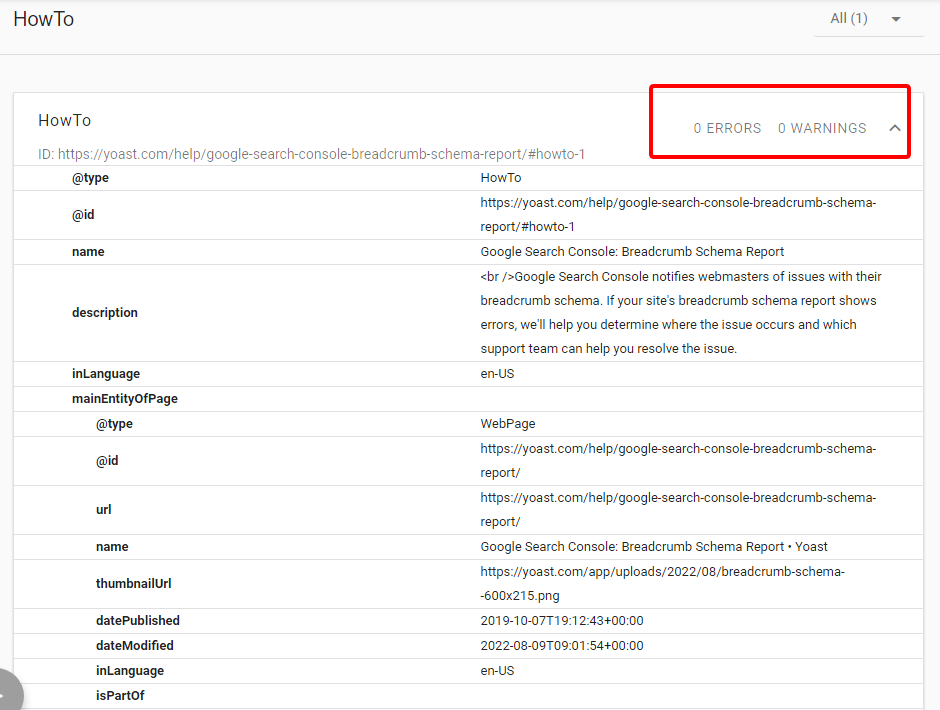The image size is (940, 710).
Task: Click the HowTo card heading
Action: (65, 121)
